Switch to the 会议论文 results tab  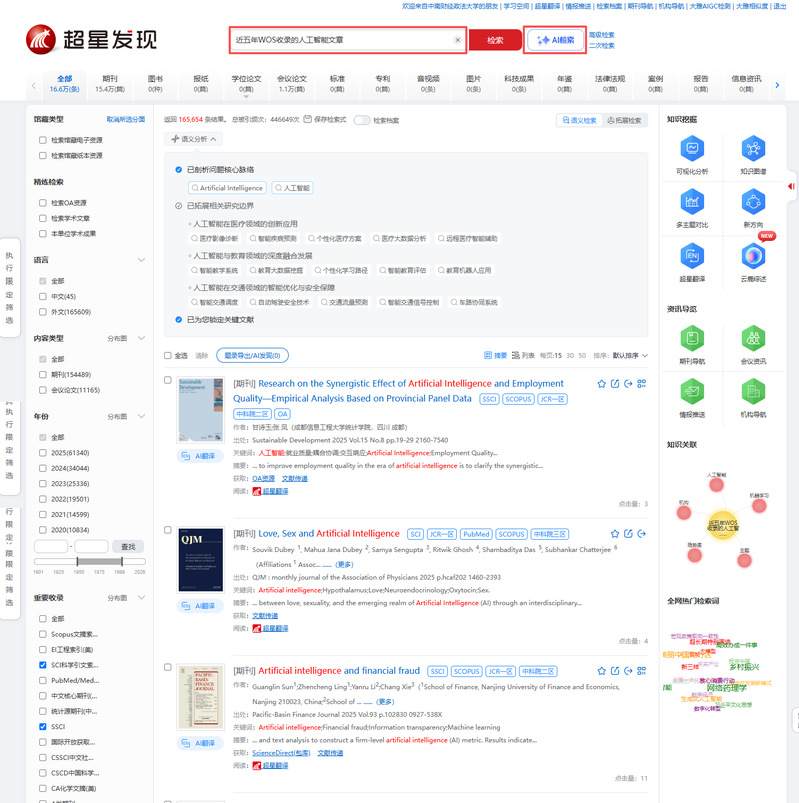coord(291,84)
